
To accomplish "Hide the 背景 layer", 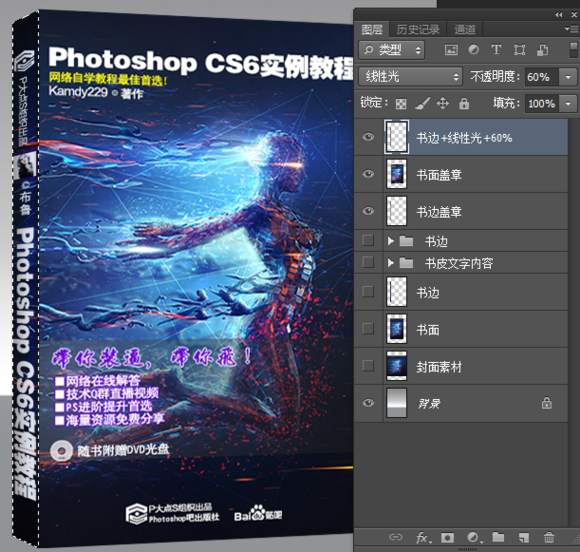I will coord(368,403).
